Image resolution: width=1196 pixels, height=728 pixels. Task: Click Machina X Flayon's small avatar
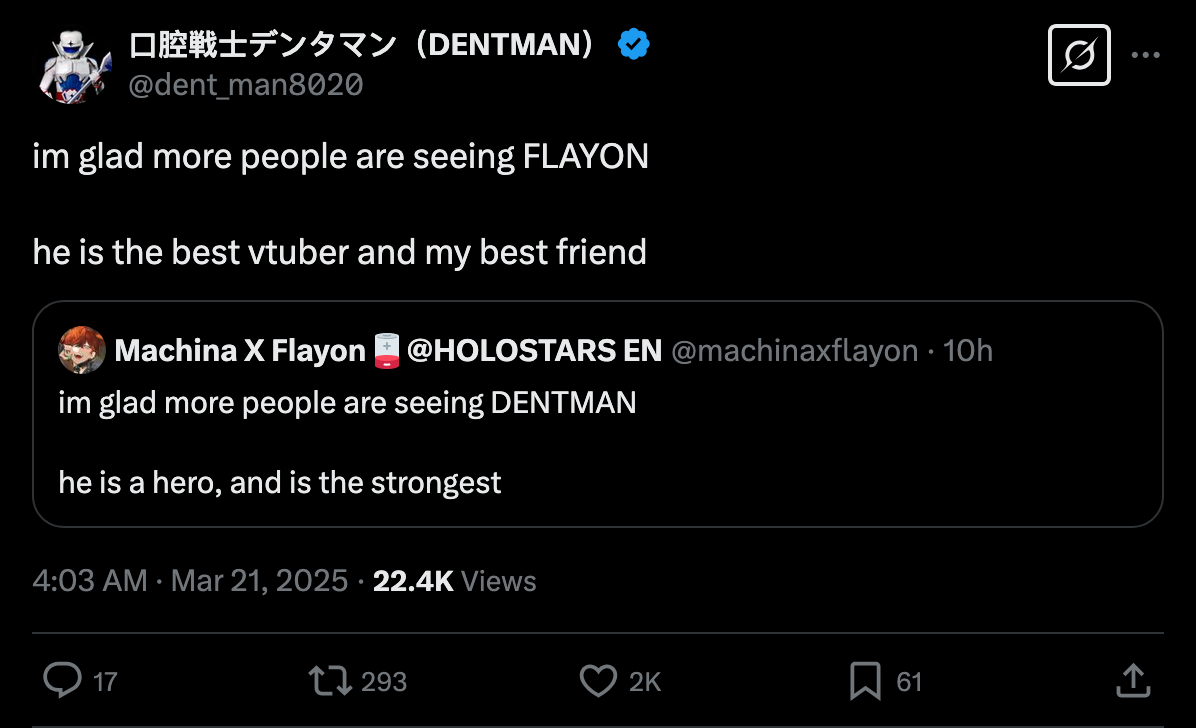[x=82, y=350]
